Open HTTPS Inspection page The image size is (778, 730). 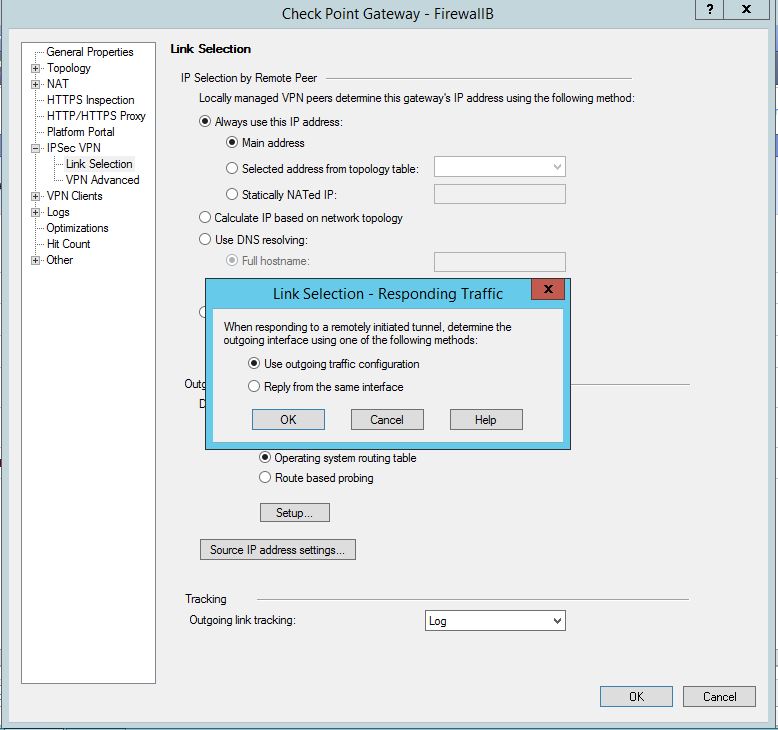pyautogui.click(x=90, y=100)
